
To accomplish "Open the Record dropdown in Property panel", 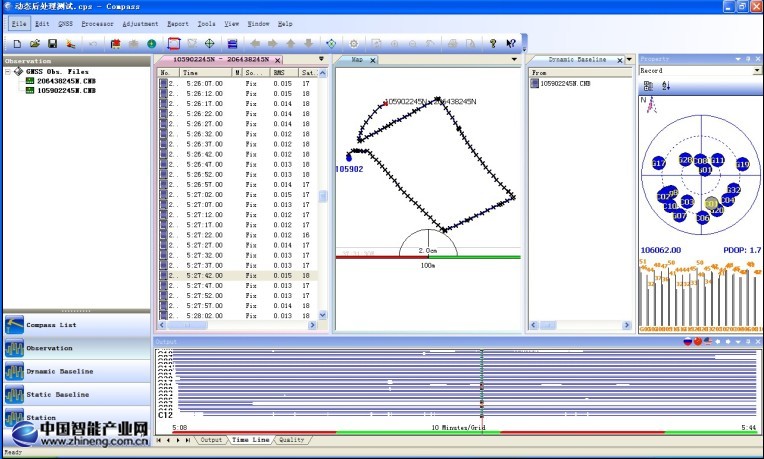I will pos(757,71).
